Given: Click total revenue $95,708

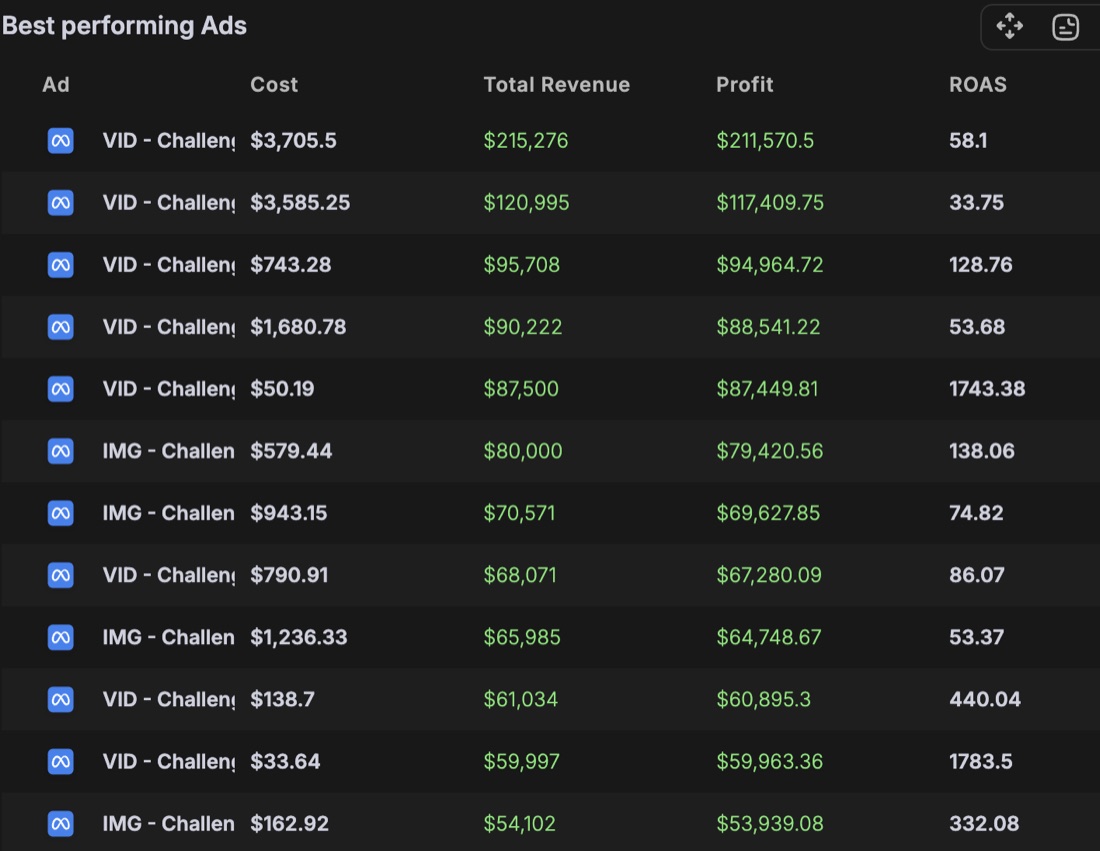Looking at the screenshot, I should coord(521,264).
